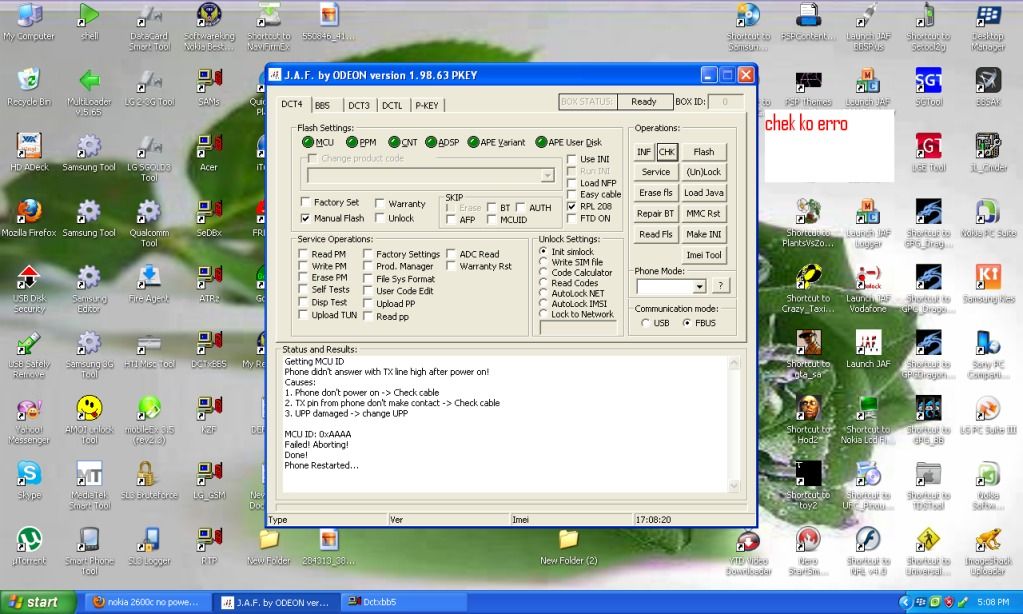The height and width of the screenshot is (614, 1023).
Task: Launch Yahoo! Messenger icon
Action: [x=29, y=420]
